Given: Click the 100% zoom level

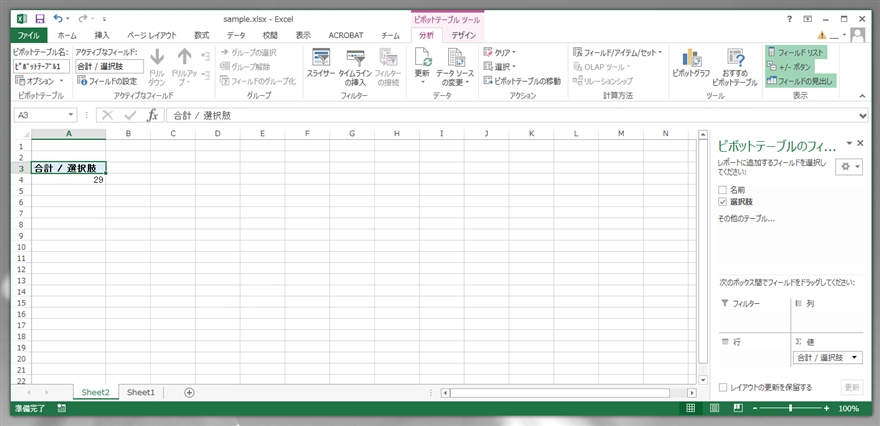Looking at the screenshot, I should tap(849, 409).
